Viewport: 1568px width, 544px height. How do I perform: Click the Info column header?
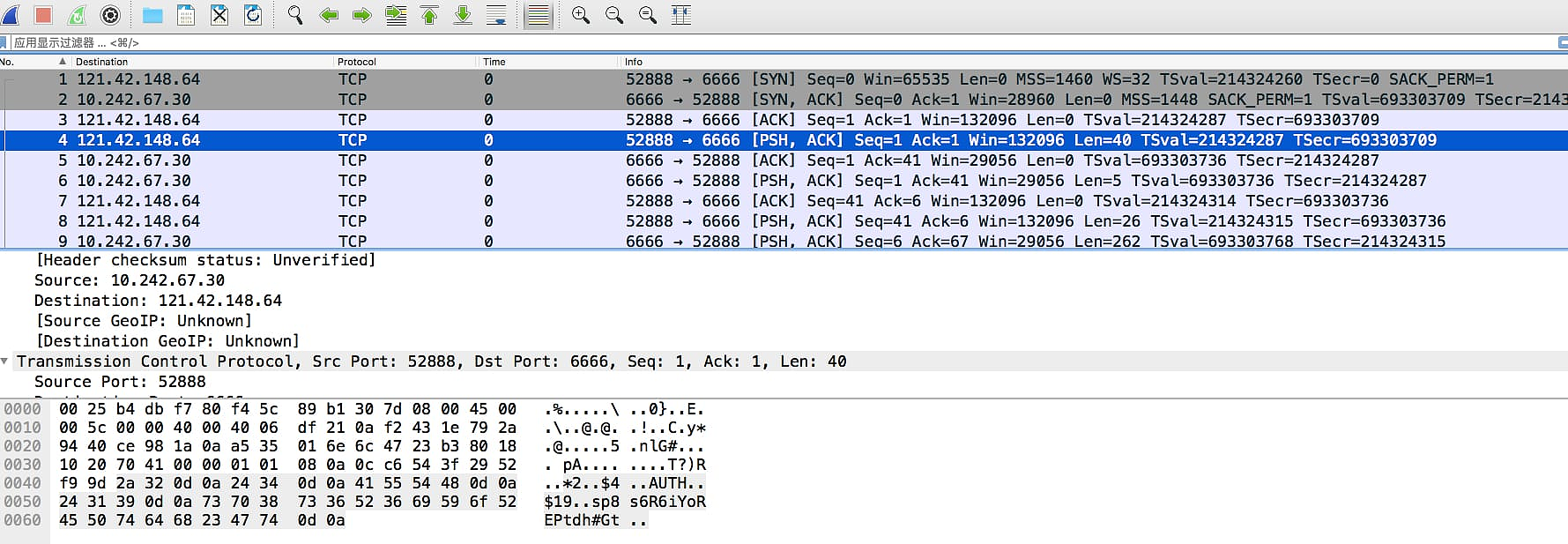pyautogui.click(x=634, y=62)
